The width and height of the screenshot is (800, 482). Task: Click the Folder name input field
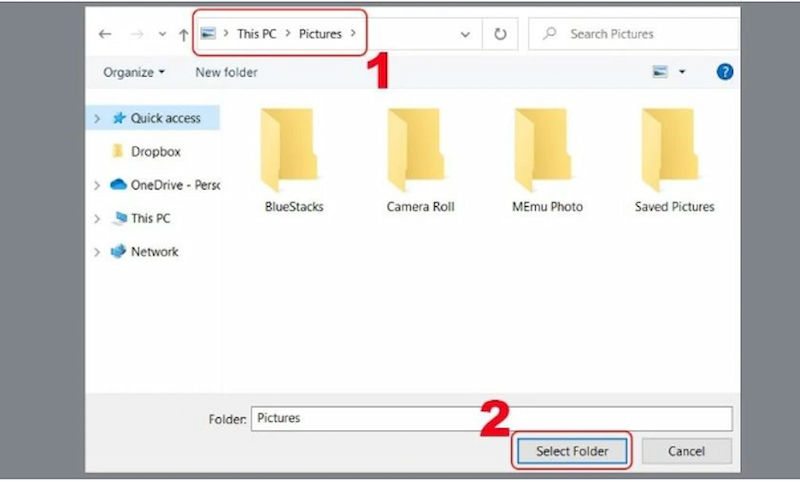490,419
